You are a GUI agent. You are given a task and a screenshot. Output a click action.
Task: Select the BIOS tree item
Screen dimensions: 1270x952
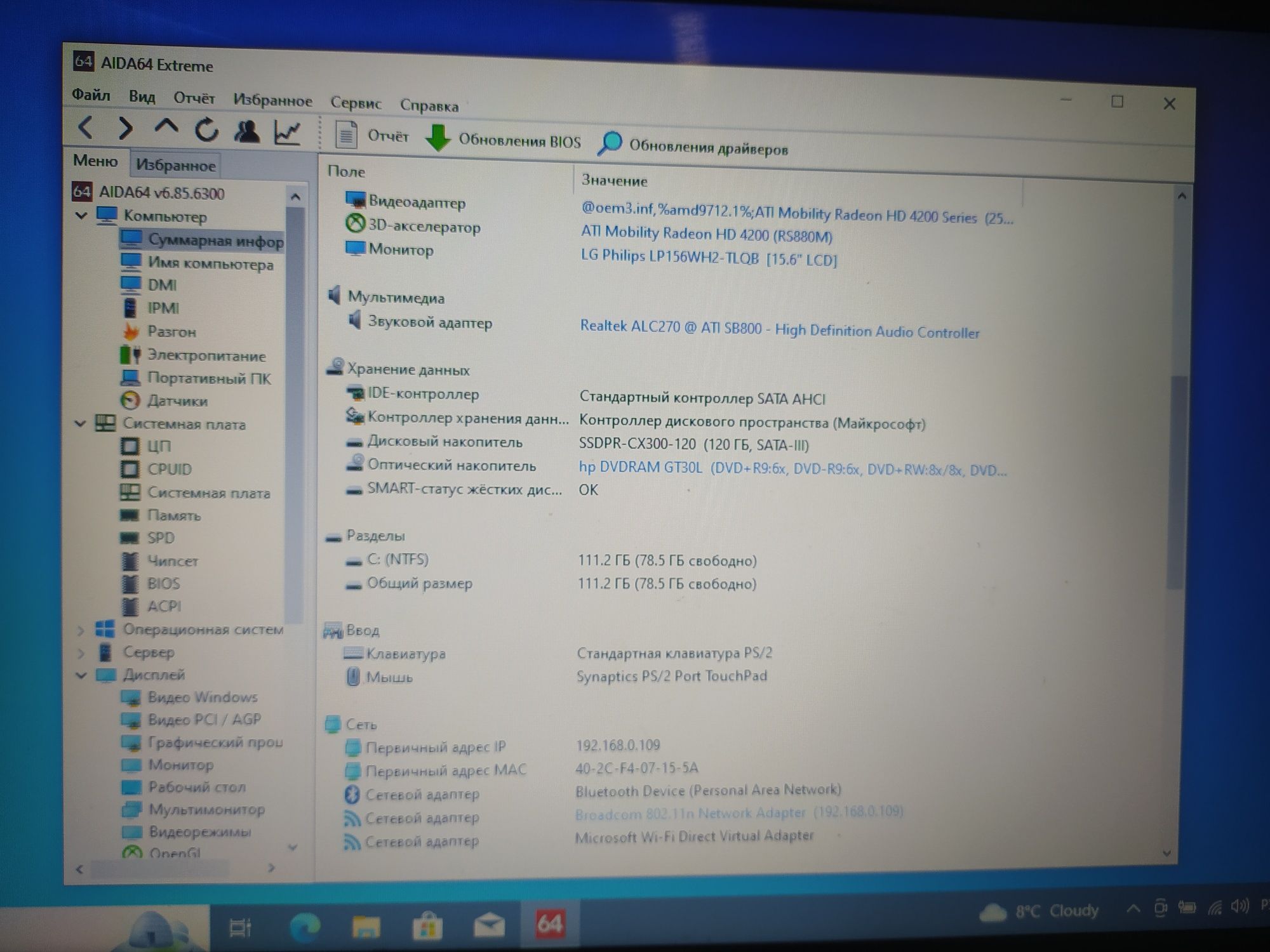[x=150, y=583]
